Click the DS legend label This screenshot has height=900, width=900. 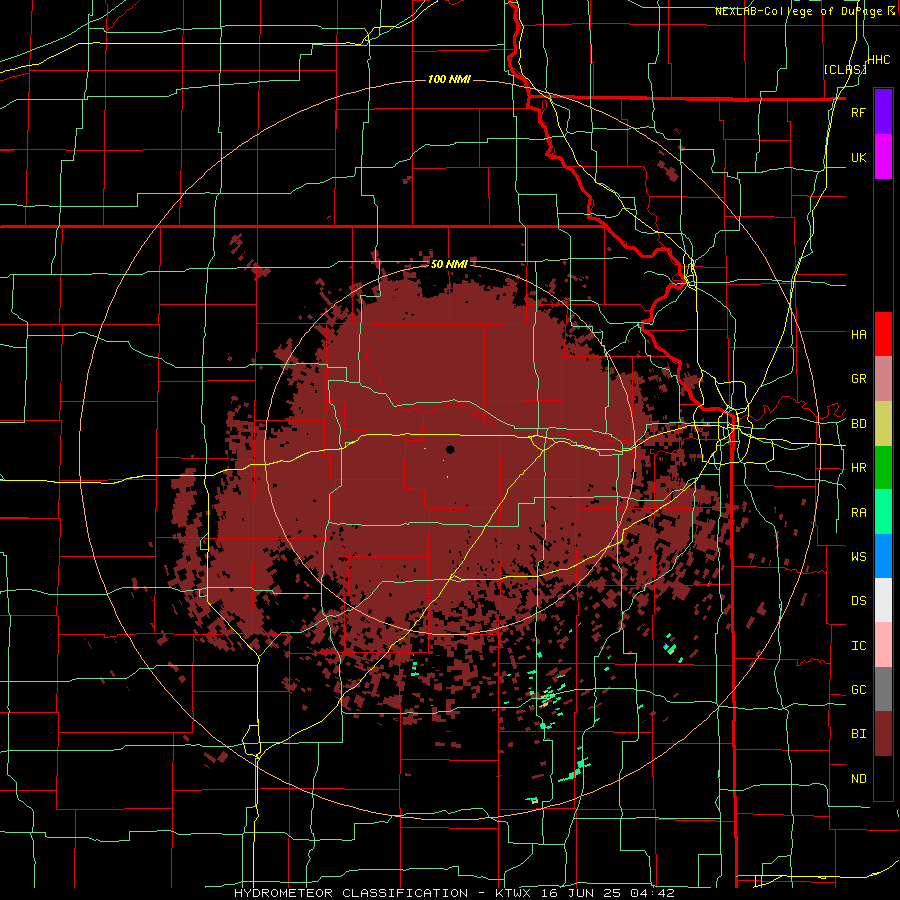(858, 601)
